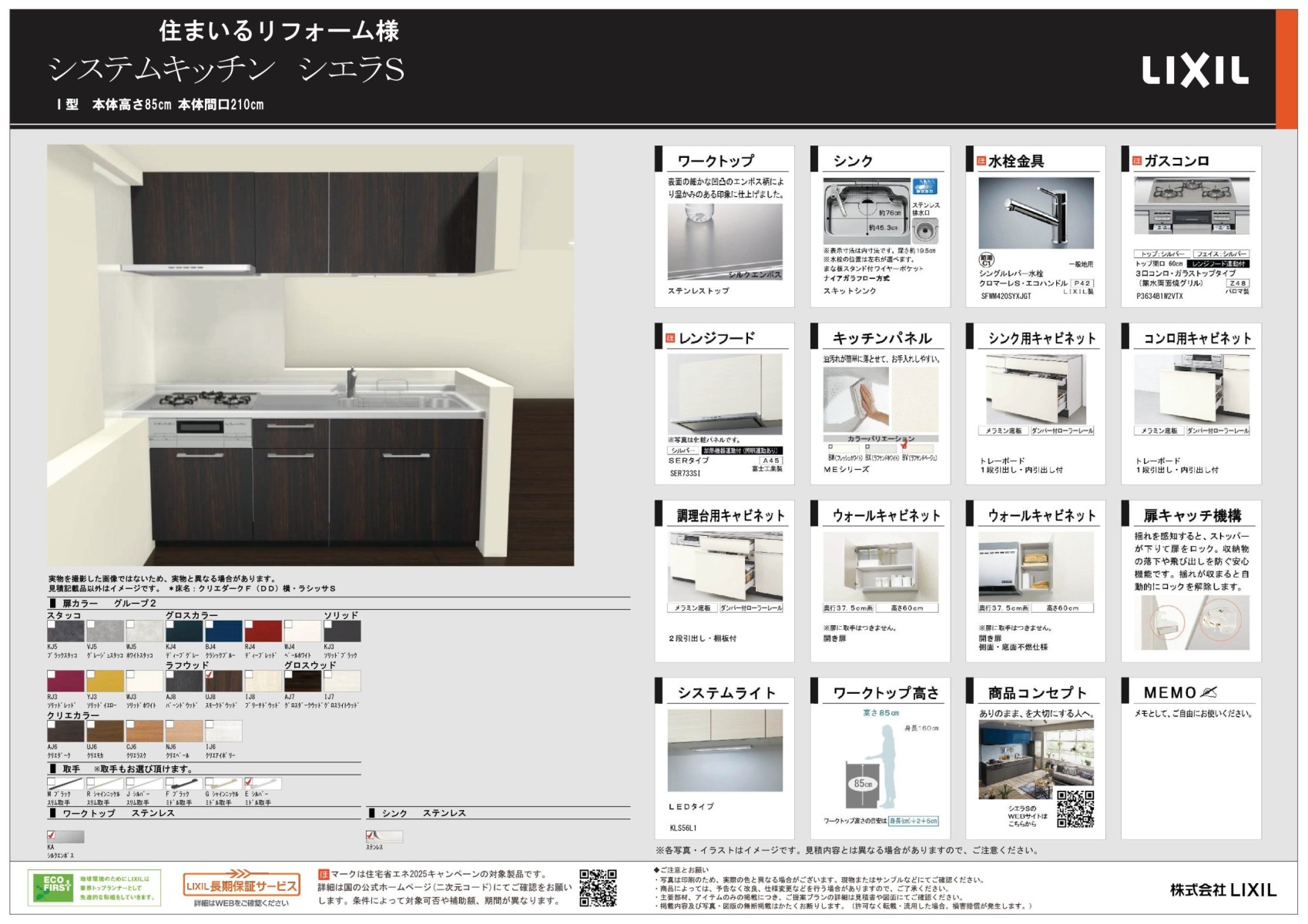
Task: Select the R シャインニッケル スリム取手 handle image
Action: click(105, 784)
